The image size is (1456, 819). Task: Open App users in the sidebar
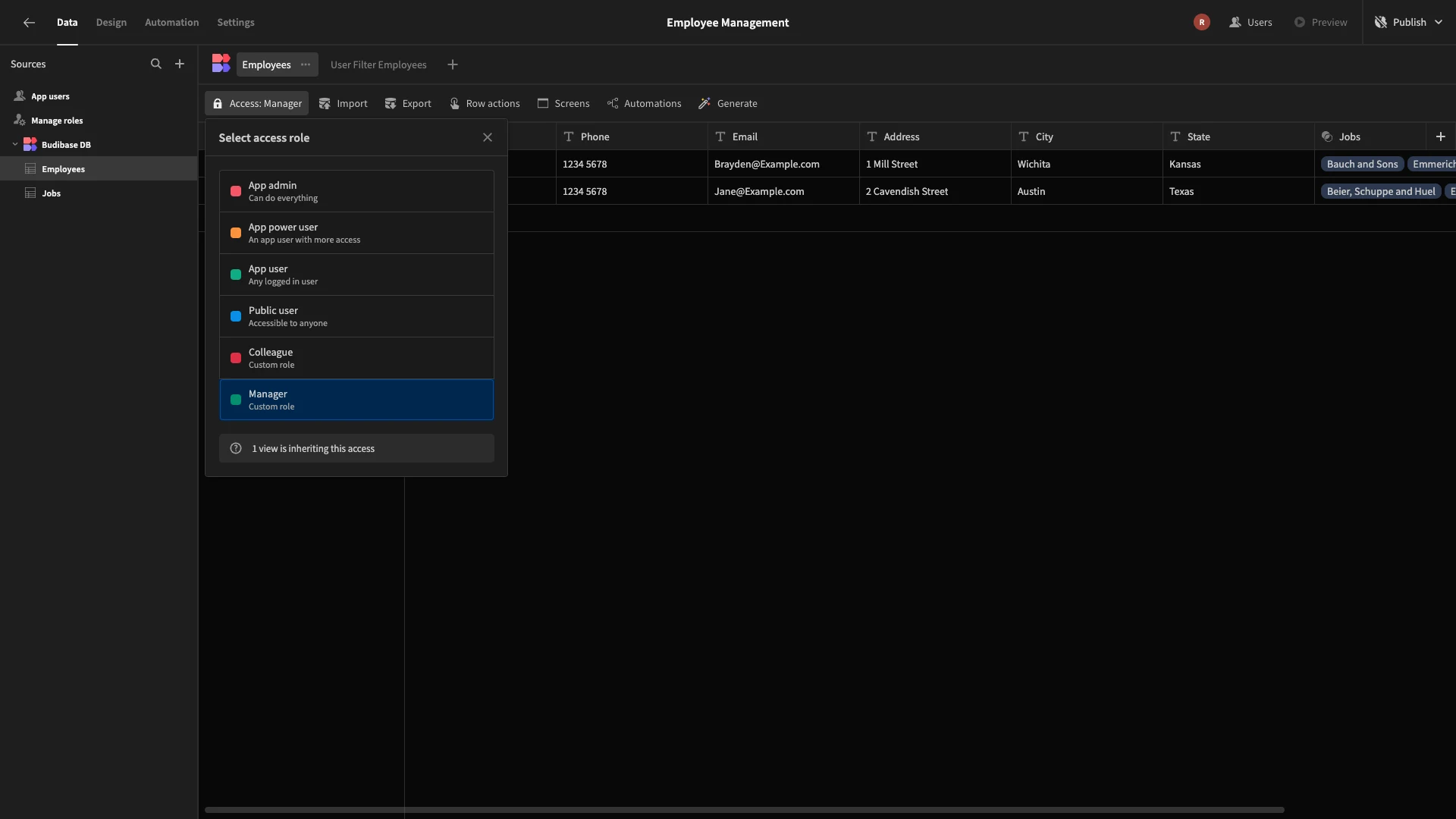(99, 96)
